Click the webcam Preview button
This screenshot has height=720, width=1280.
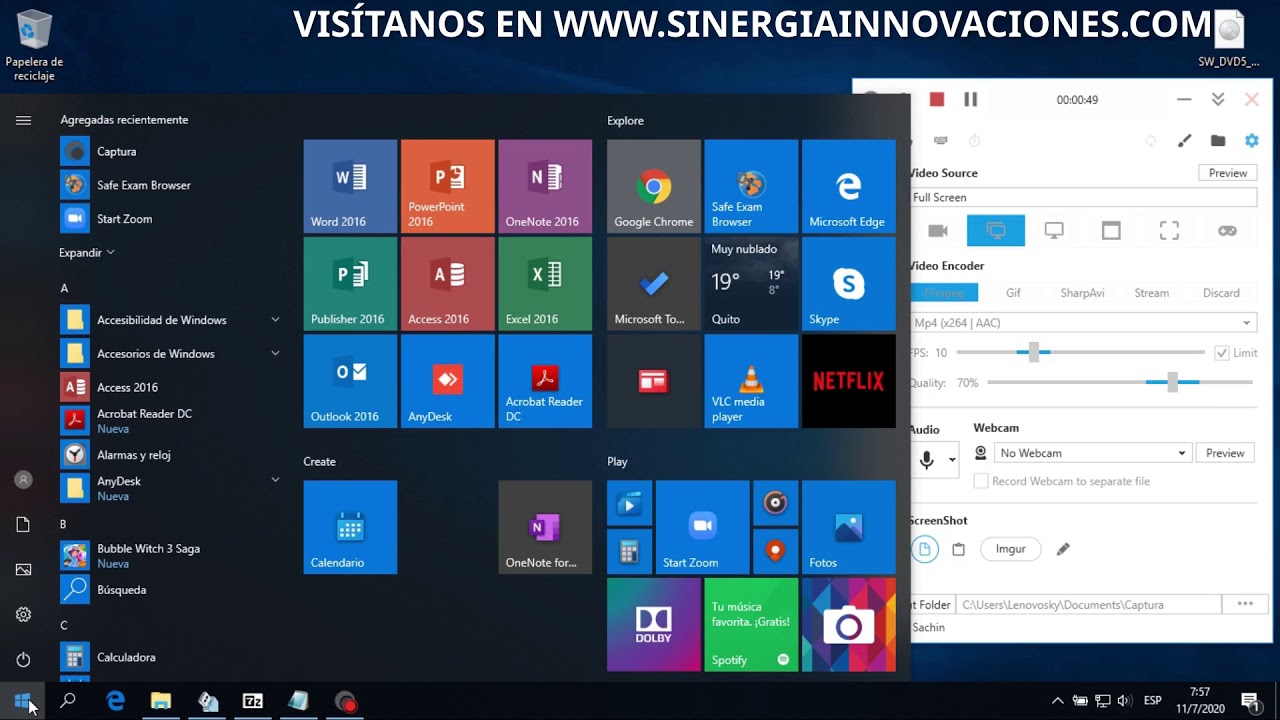[1225, 453]
